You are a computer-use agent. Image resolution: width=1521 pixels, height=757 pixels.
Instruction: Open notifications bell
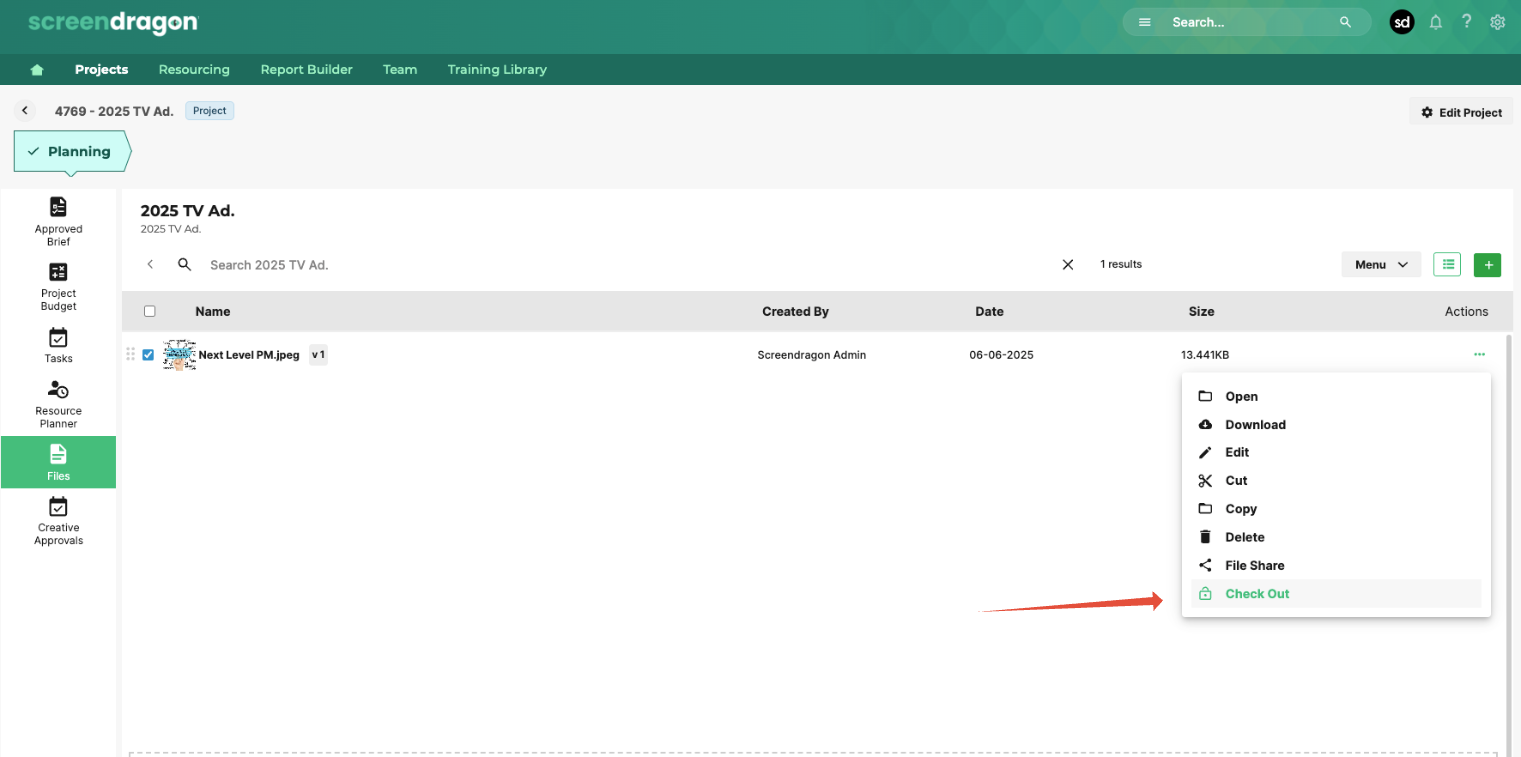[1436, 22]
